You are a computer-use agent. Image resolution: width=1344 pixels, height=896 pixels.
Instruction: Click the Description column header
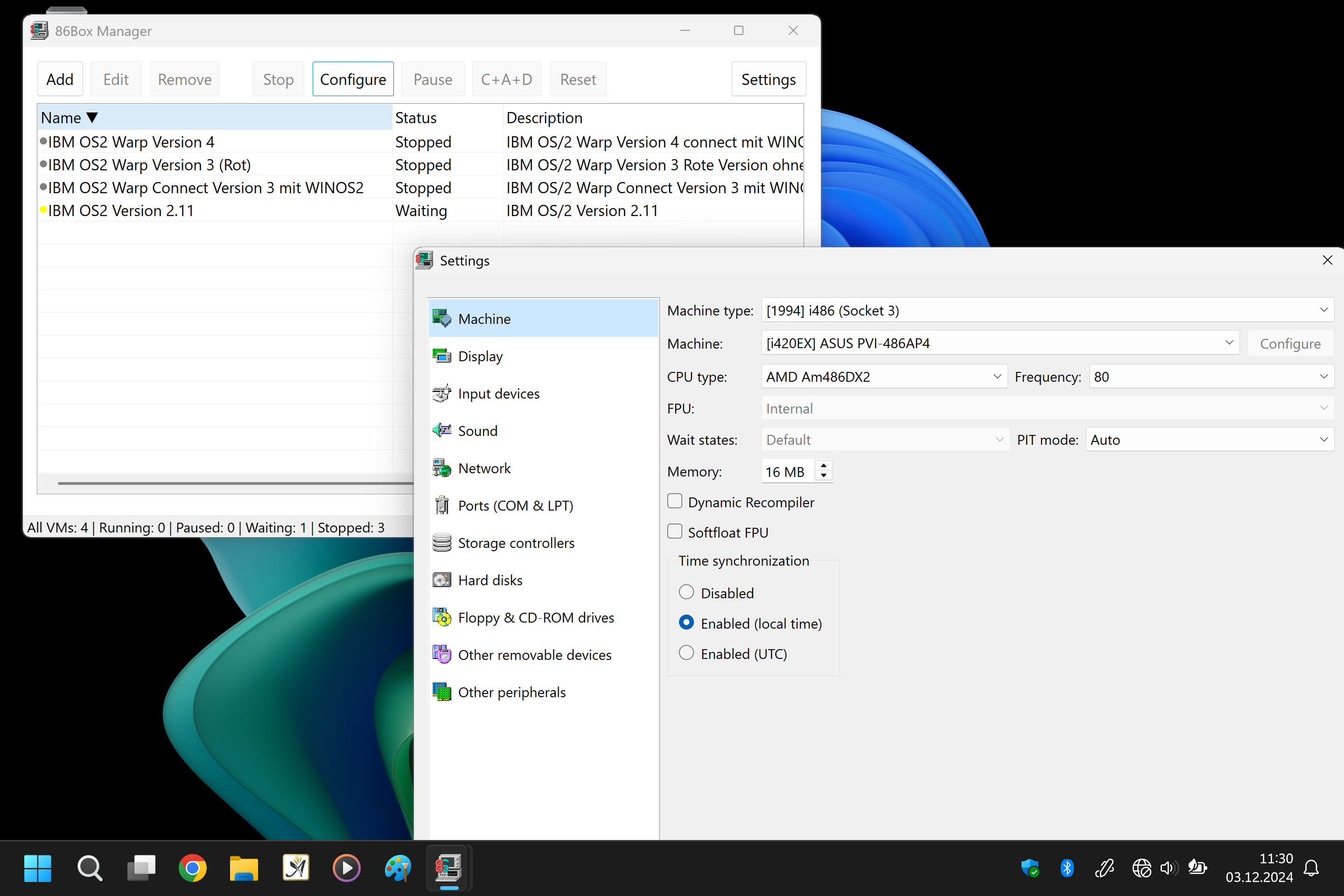coord(654,117)
